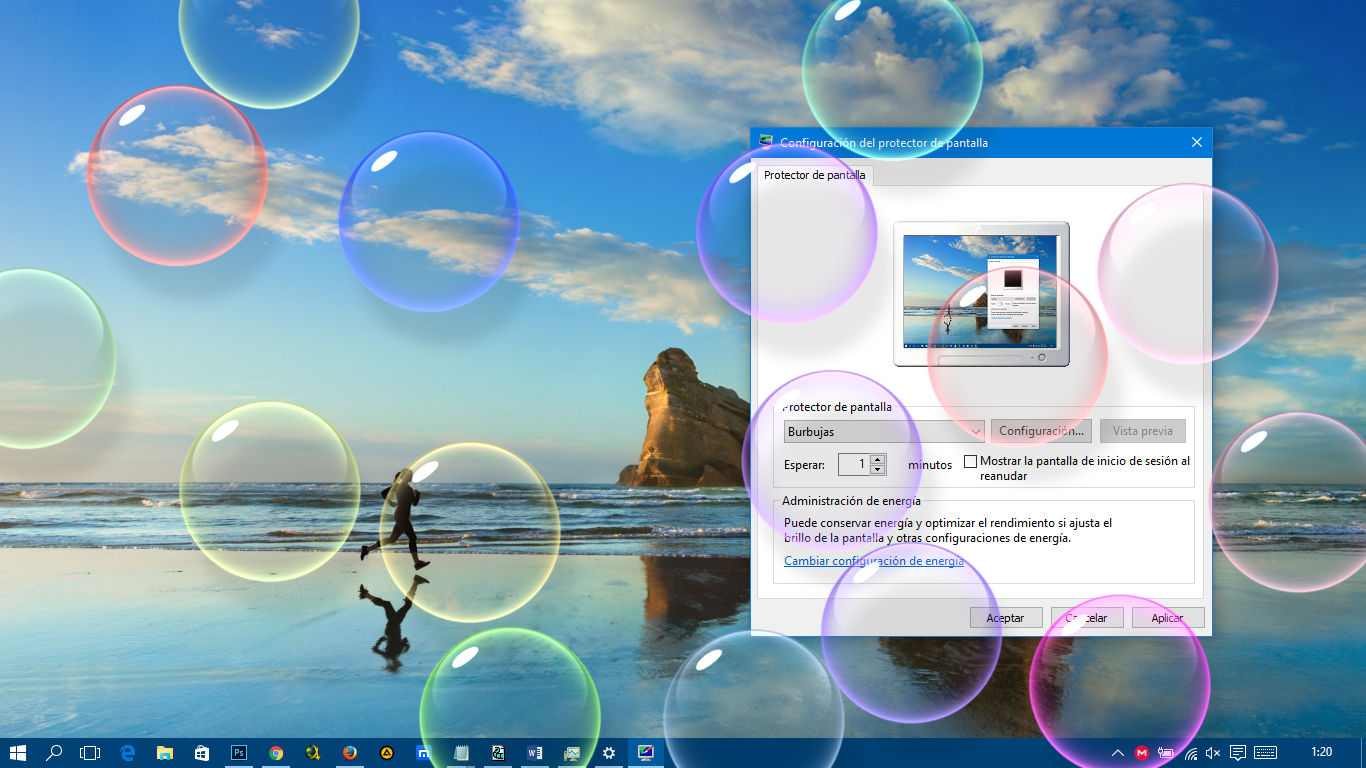Unmute the volume from the system tray
The width and height of the screenshot is (1366, 768).
pos(1212,753)
